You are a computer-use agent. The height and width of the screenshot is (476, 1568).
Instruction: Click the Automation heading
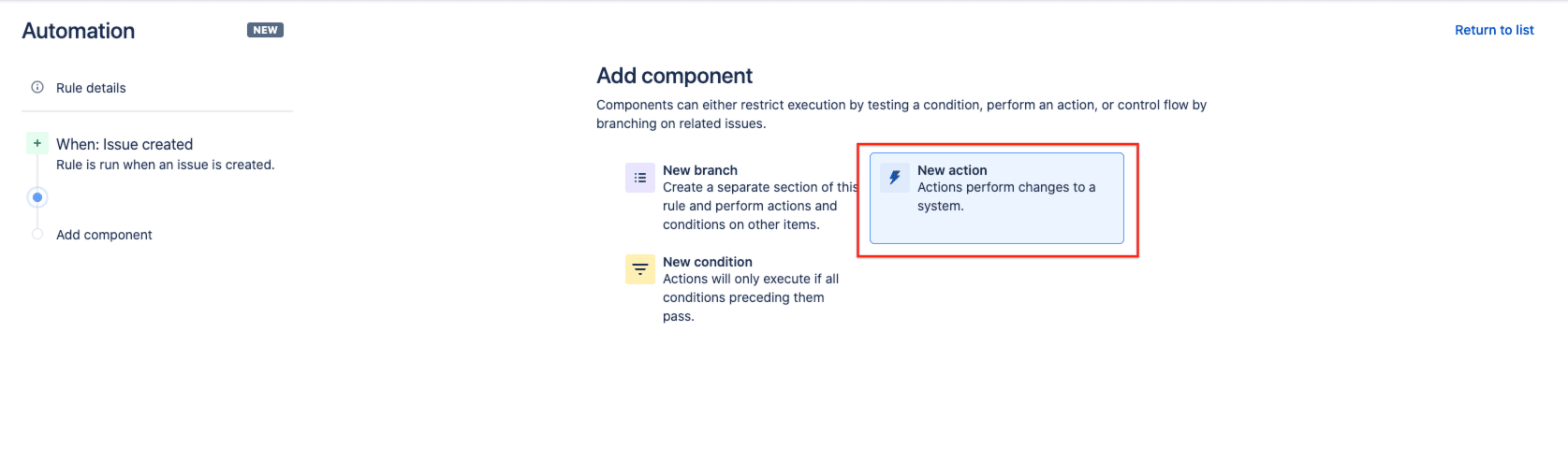79,31
